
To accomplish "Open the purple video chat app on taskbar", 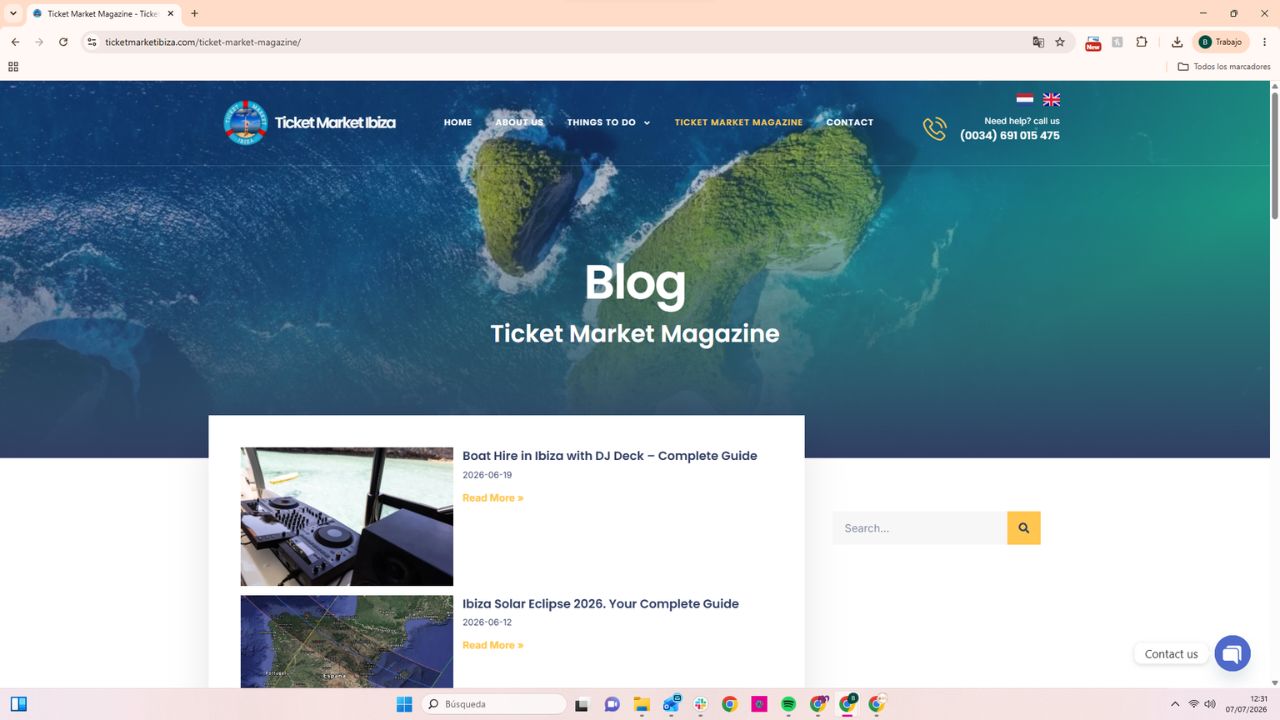I will tap(612, 704).
